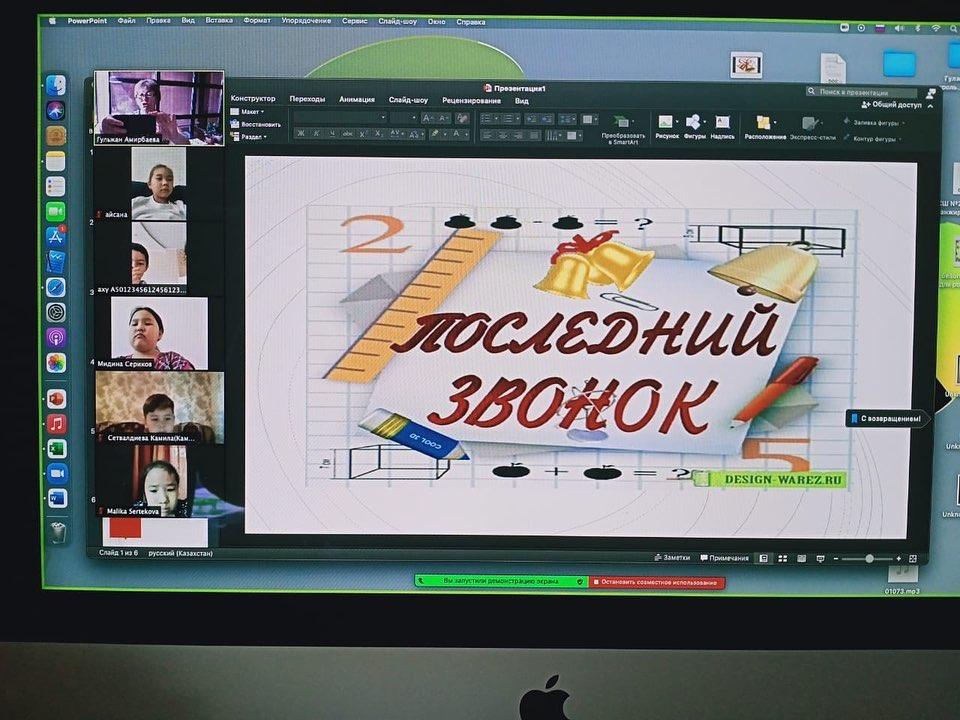Open the Рецензирование ribbon tab
This screenshot has height=720, width=960.
(x=471, y=100)
